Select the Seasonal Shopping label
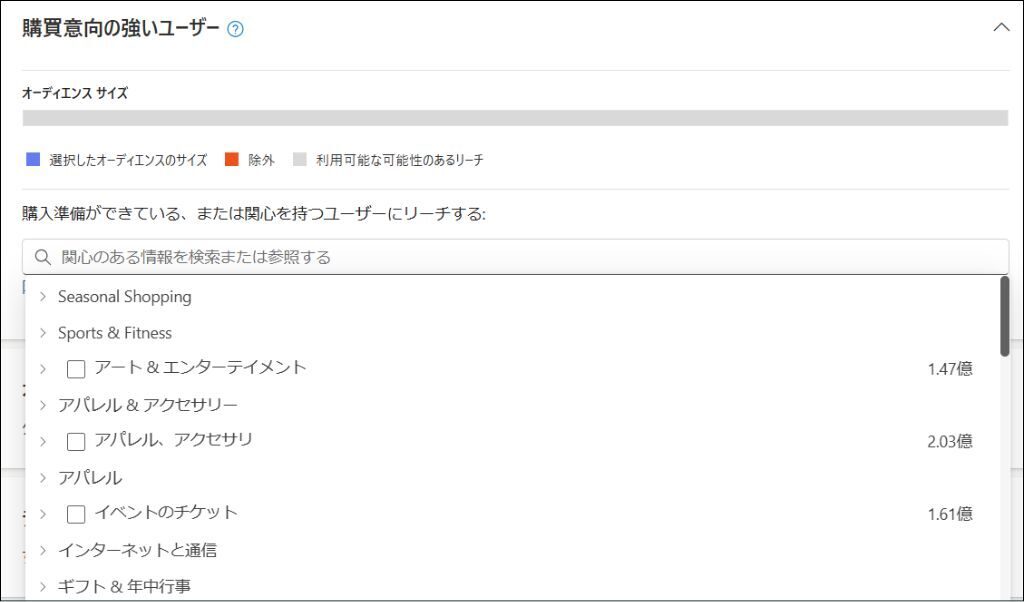This screenshot has width=1024, height=602. click(x=125, y=296)
